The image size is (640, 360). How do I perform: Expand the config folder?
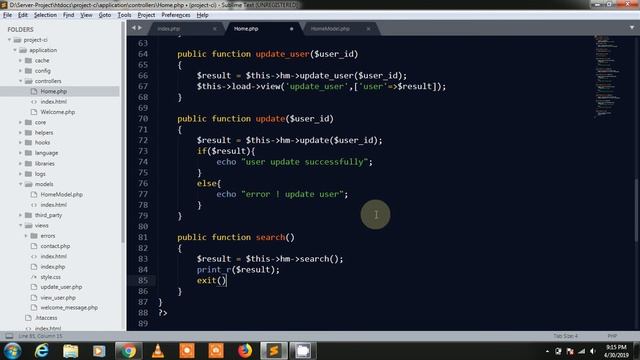20,71
